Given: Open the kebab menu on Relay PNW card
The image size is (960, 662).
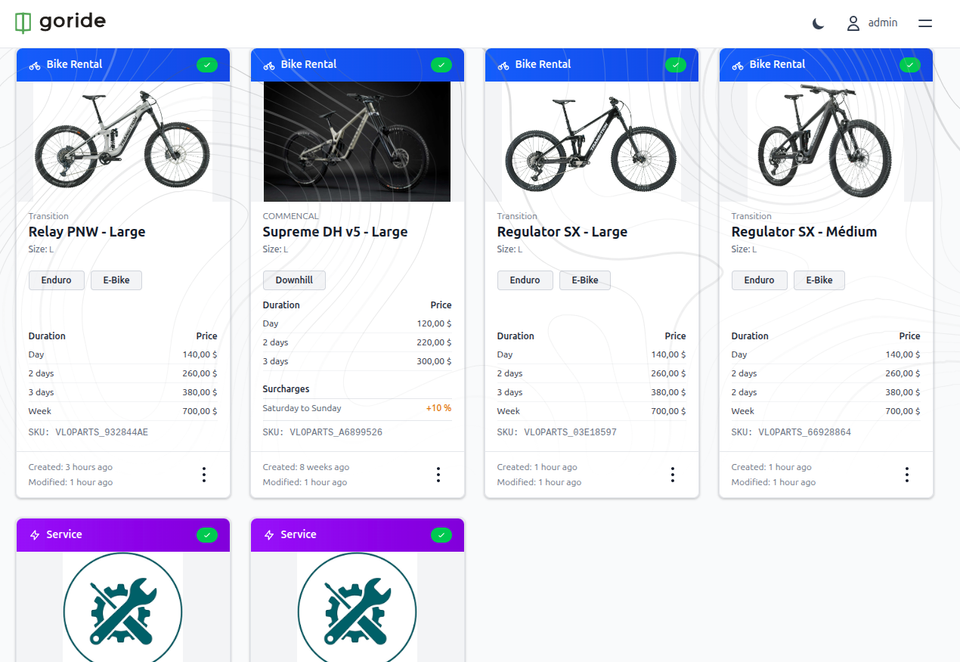Looking at the screenshot, I should click(x=204, y=474).
